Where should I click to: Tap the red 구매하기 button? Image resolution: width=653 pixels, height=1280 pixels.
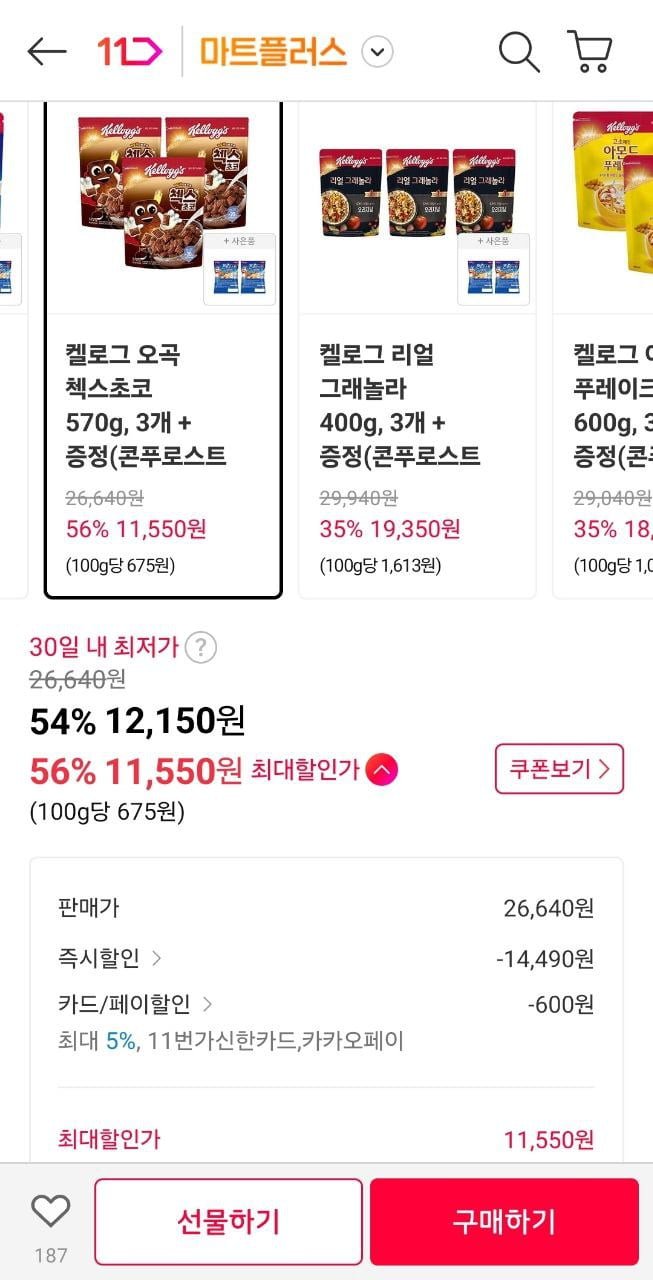(504, 1221)
